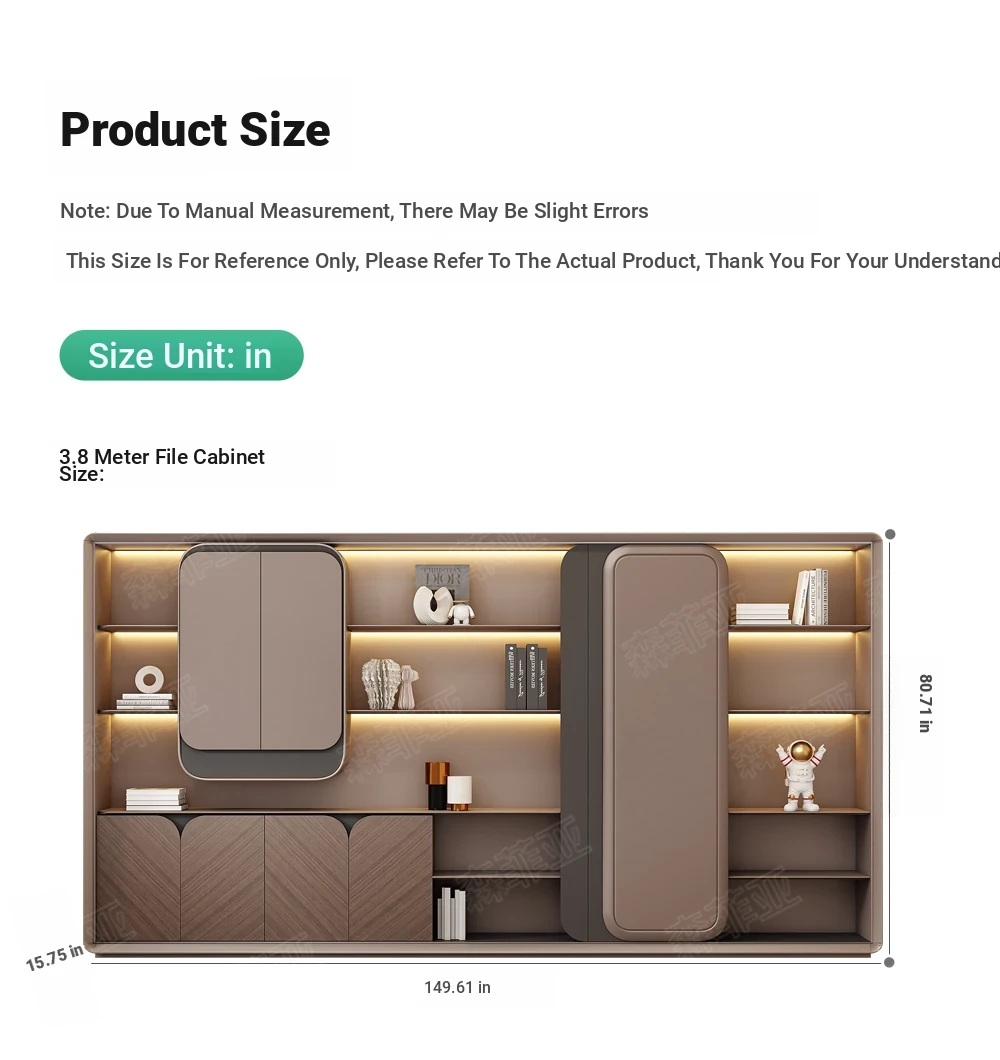Click the Product Size heading
The image size is (1000, 1060).
[195, 129]
